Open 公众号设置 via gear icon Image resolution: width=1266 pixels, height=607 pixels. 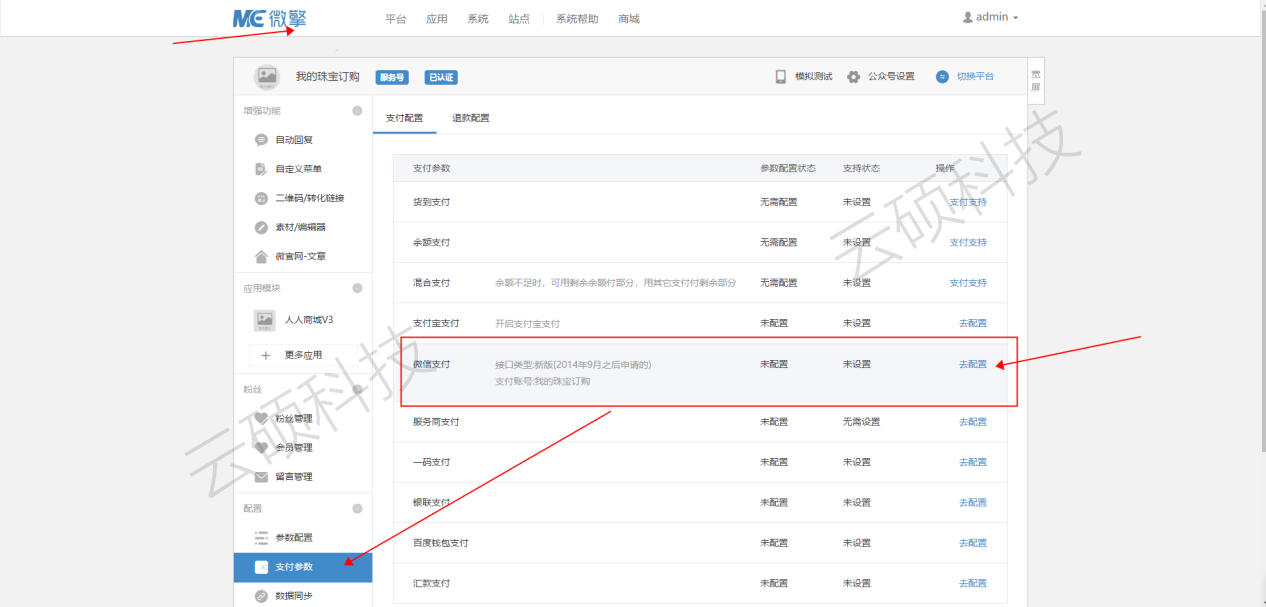(853, 77)
